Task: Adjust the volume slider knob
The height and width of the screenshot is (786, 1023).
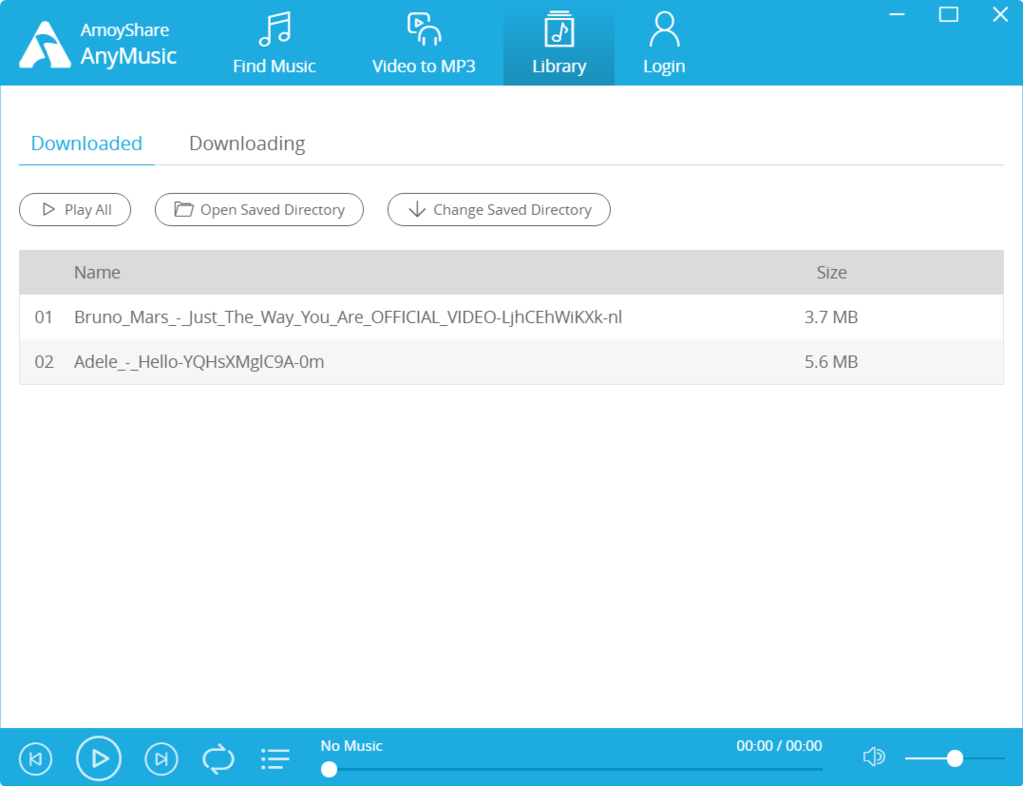Action: 955,758
